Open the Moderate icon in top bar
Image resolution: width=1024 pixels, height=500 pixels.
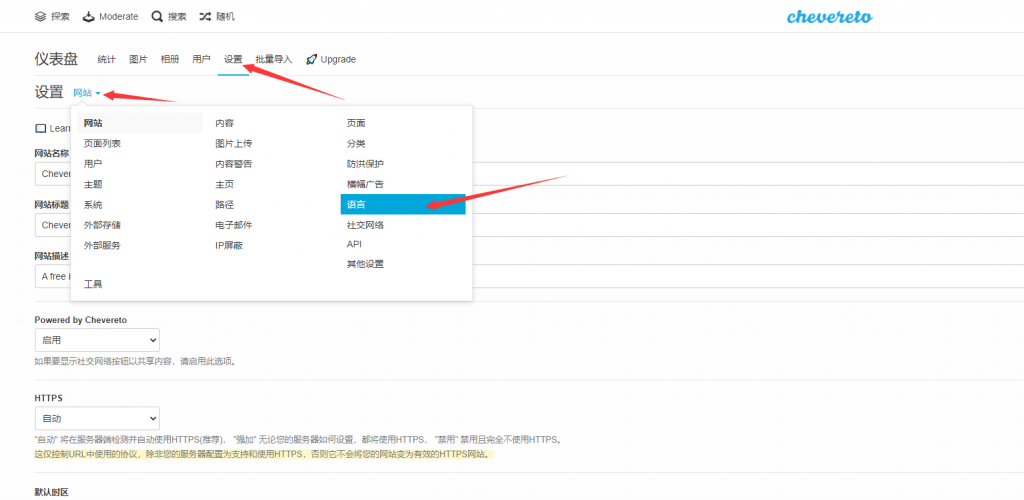(89, 17)
